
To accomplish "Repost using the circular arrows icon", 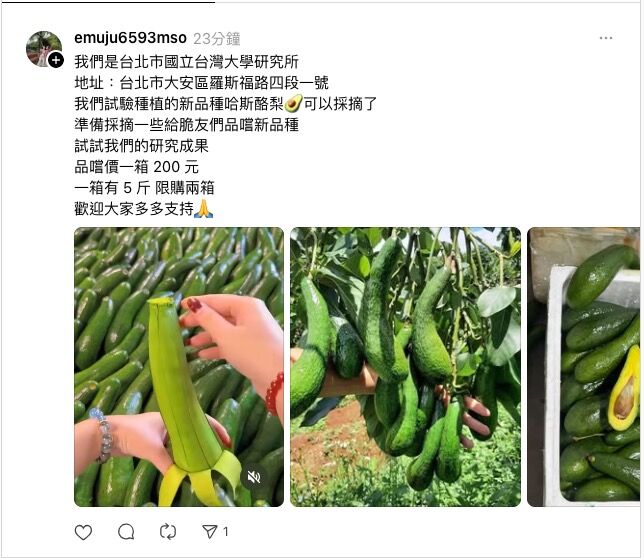I will (x=168, y=532).
